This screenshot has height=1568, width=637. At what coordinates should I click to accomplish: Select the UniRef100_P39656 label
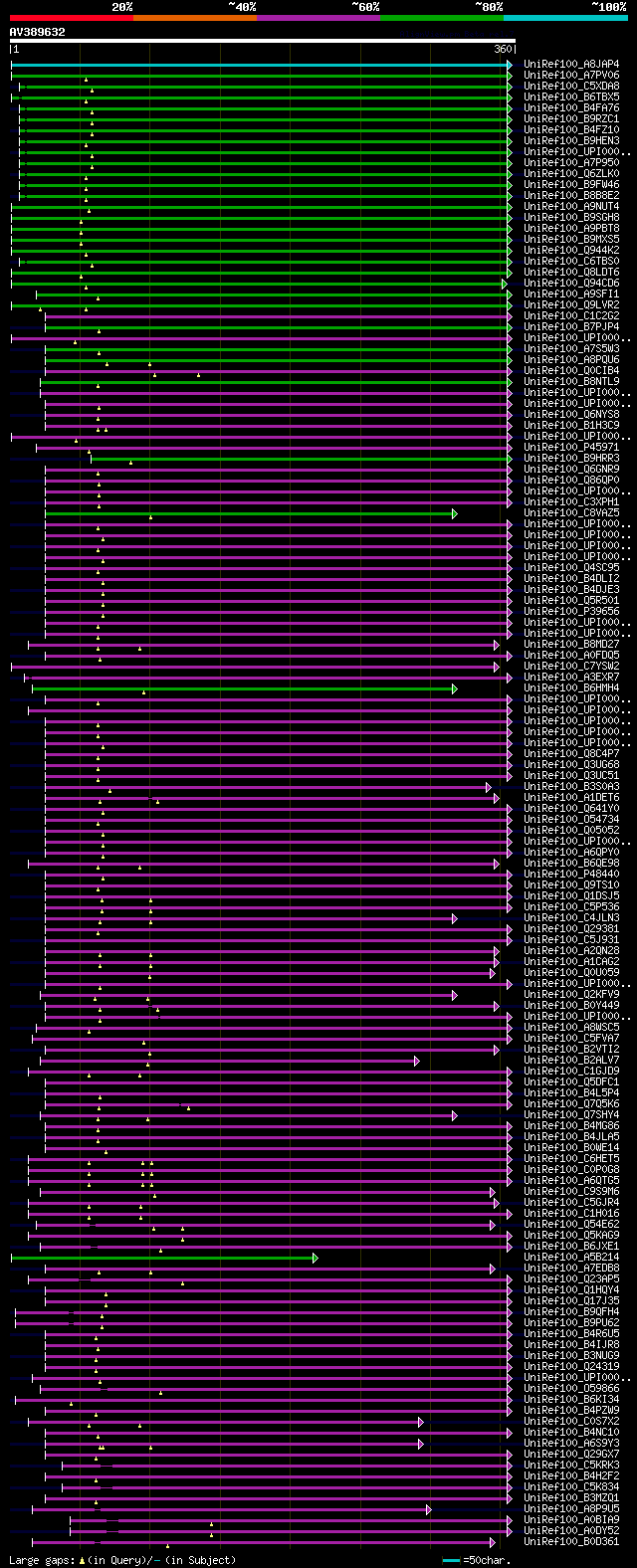pyautogui.click(x=571, y=612)
